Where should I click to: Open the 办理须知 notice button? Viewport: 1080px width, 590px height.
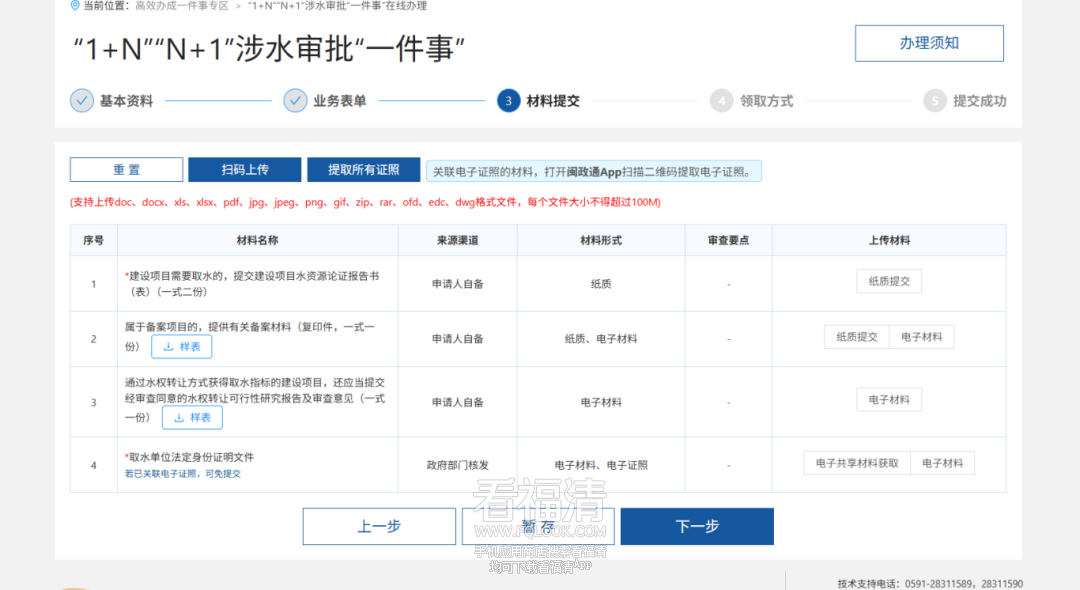pyautogui.click(x=929, y=43)
